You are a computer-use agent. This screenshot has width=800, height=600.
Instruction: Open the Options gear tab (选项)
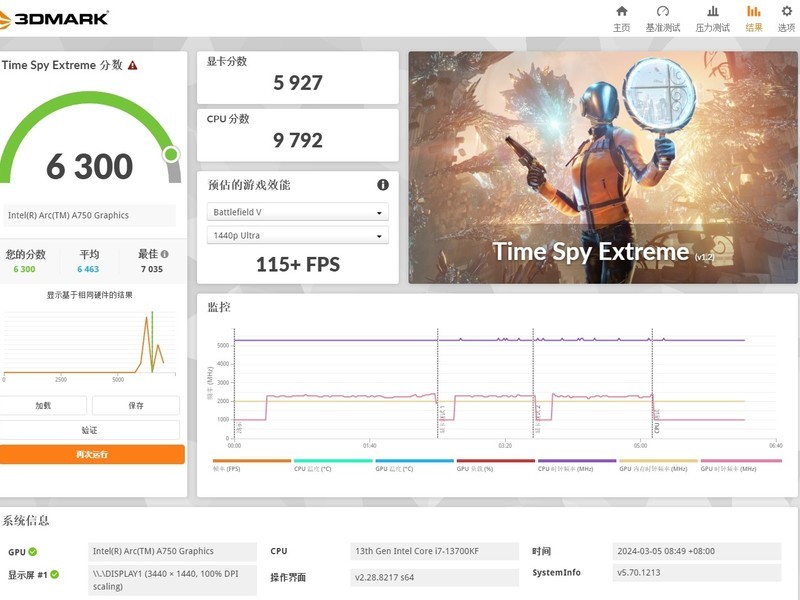(787, 19)
